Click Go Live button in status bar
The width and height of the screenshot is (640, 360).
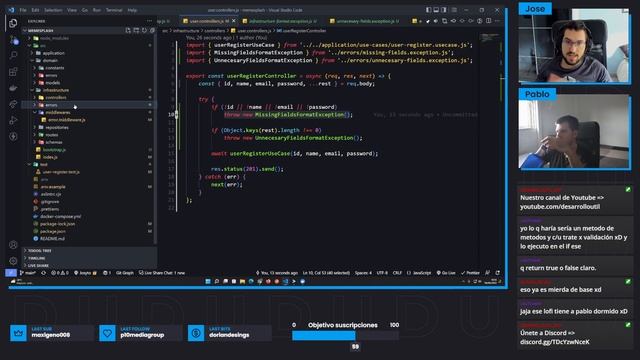(x=446, y=273)
